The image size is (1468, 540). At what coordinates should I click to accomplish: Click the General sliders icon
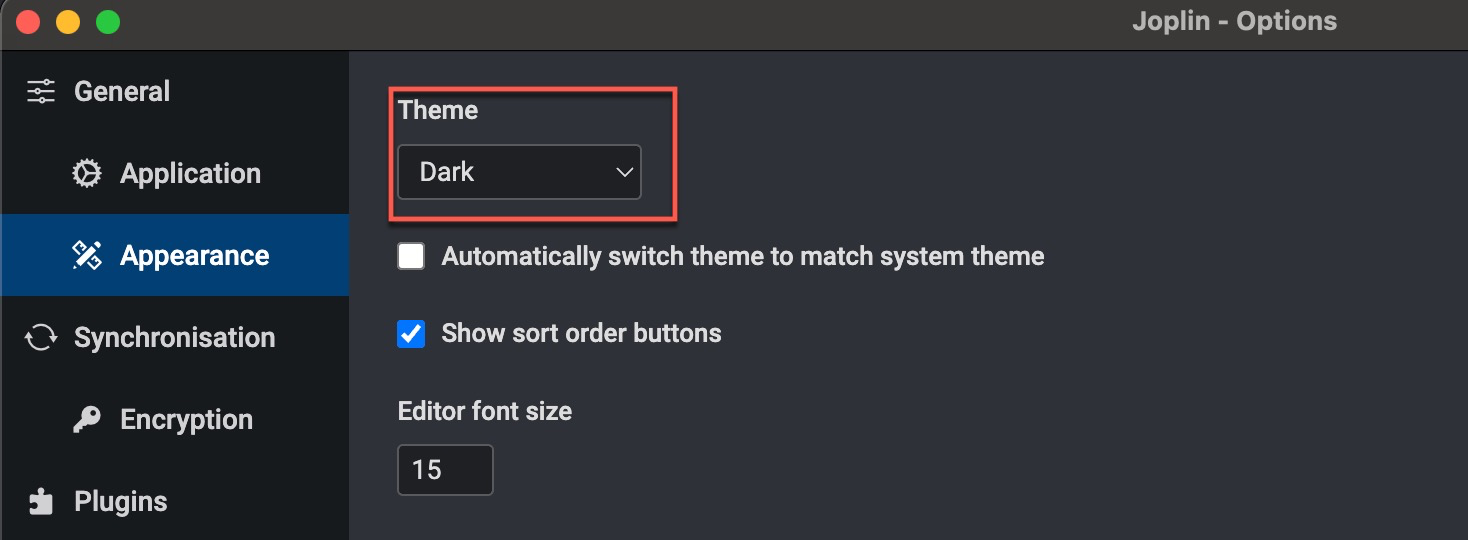pos(41,92)
